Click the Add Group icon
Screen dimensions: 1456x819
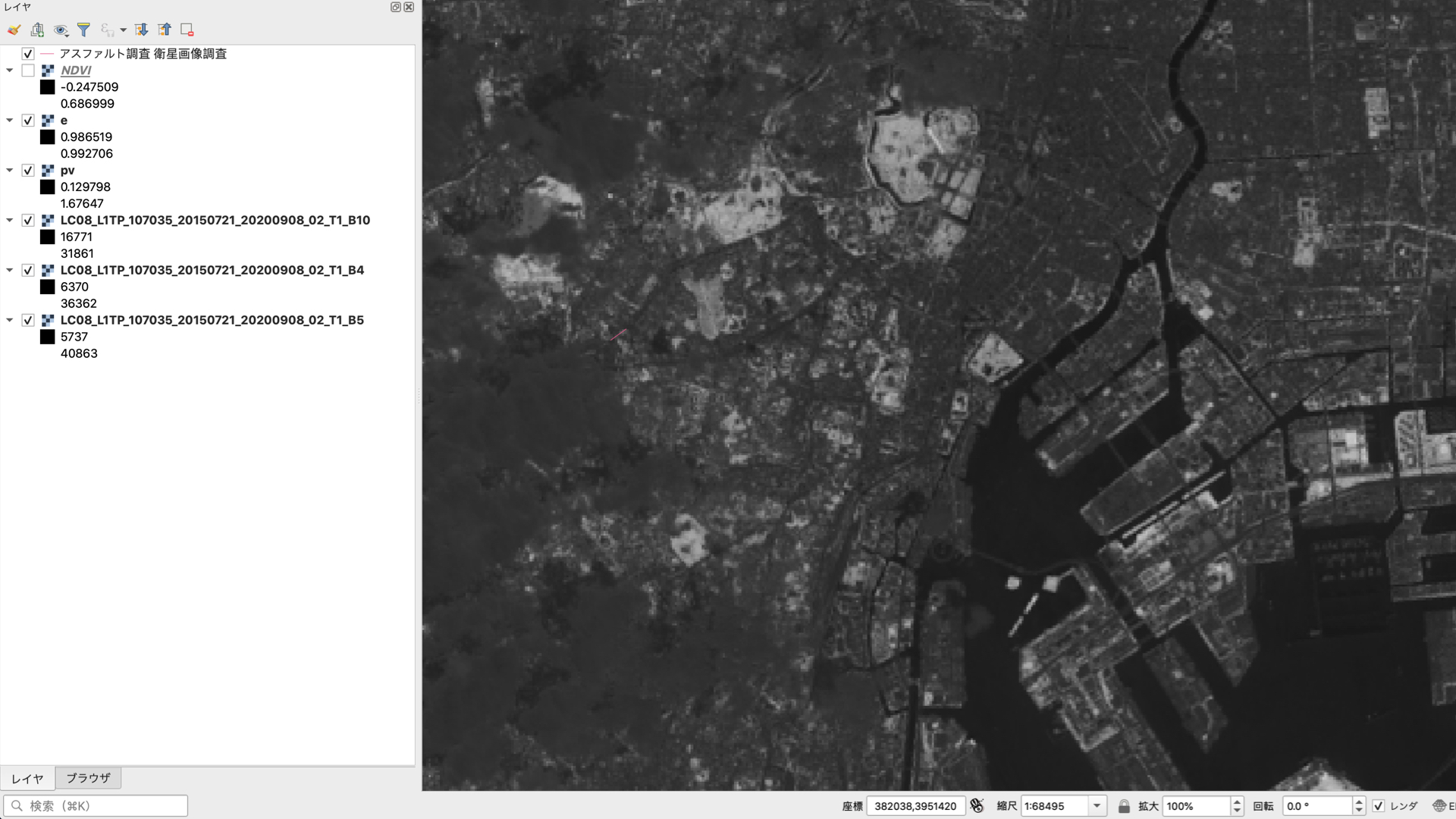[37, 30]
